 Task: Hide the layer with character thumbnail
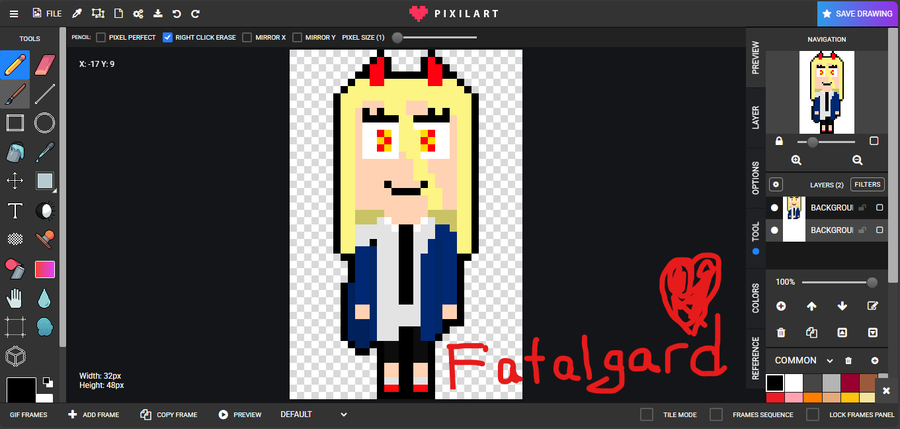click(x=774, y=207)
